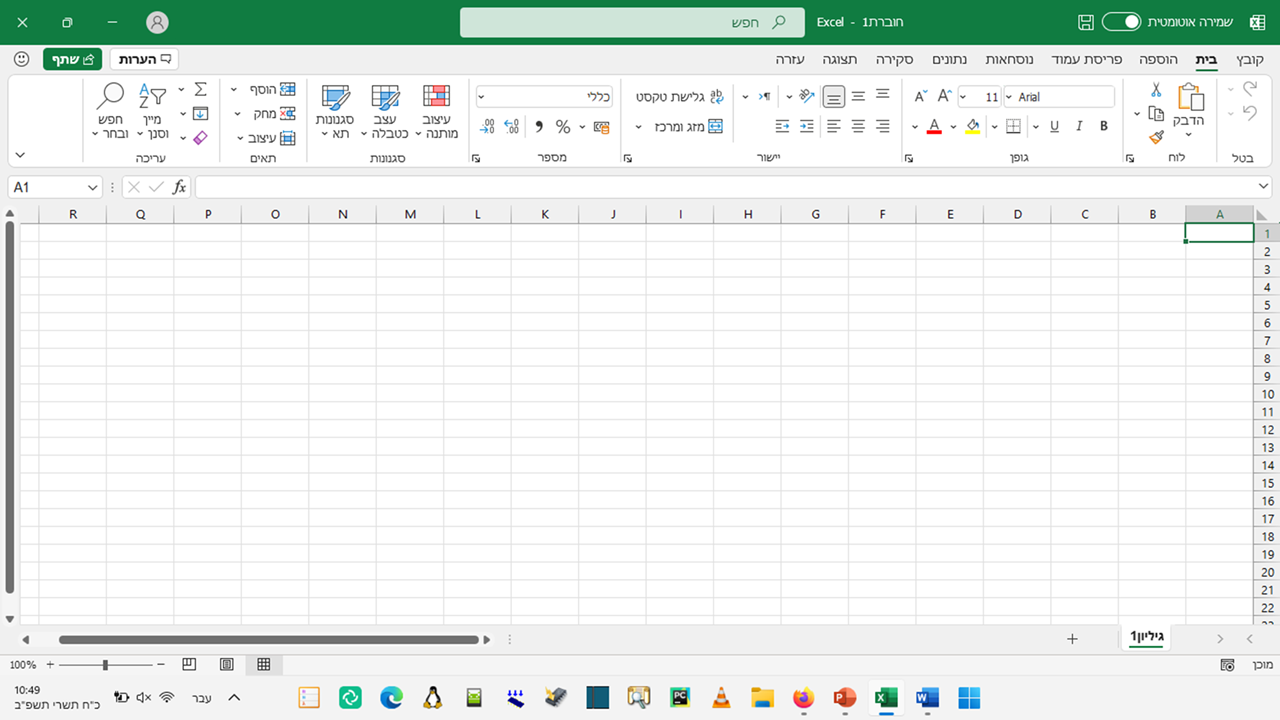Click the scissors Cut icon
1280x720 pixels.
[x=1156, y=90]
